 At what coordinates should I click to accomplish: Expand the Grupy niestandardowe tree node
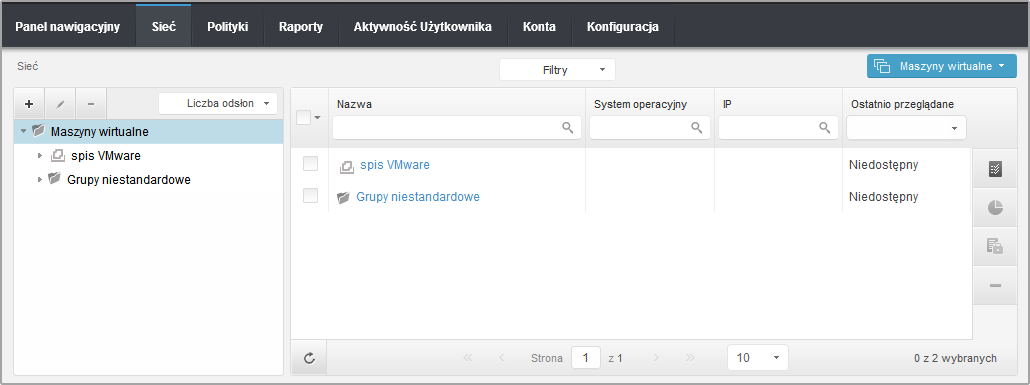40,179
